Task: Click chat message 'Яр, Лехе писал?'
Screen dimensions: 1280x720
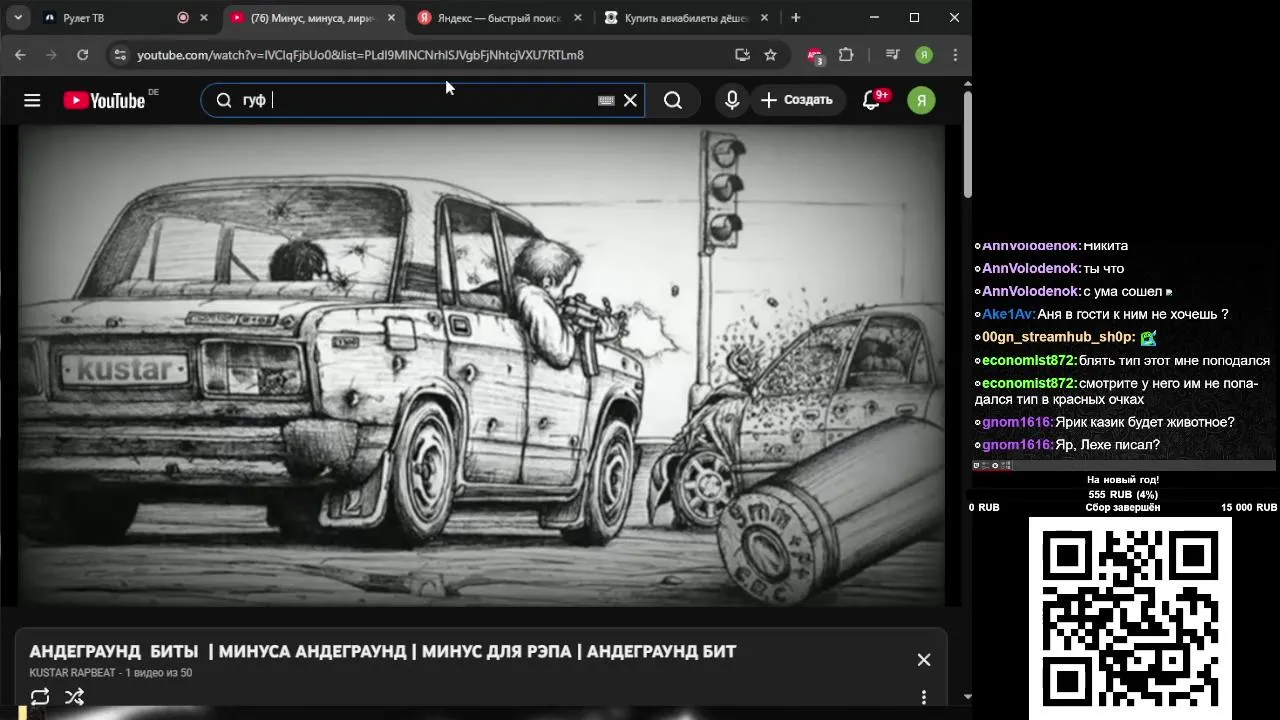Action: 1108,445
